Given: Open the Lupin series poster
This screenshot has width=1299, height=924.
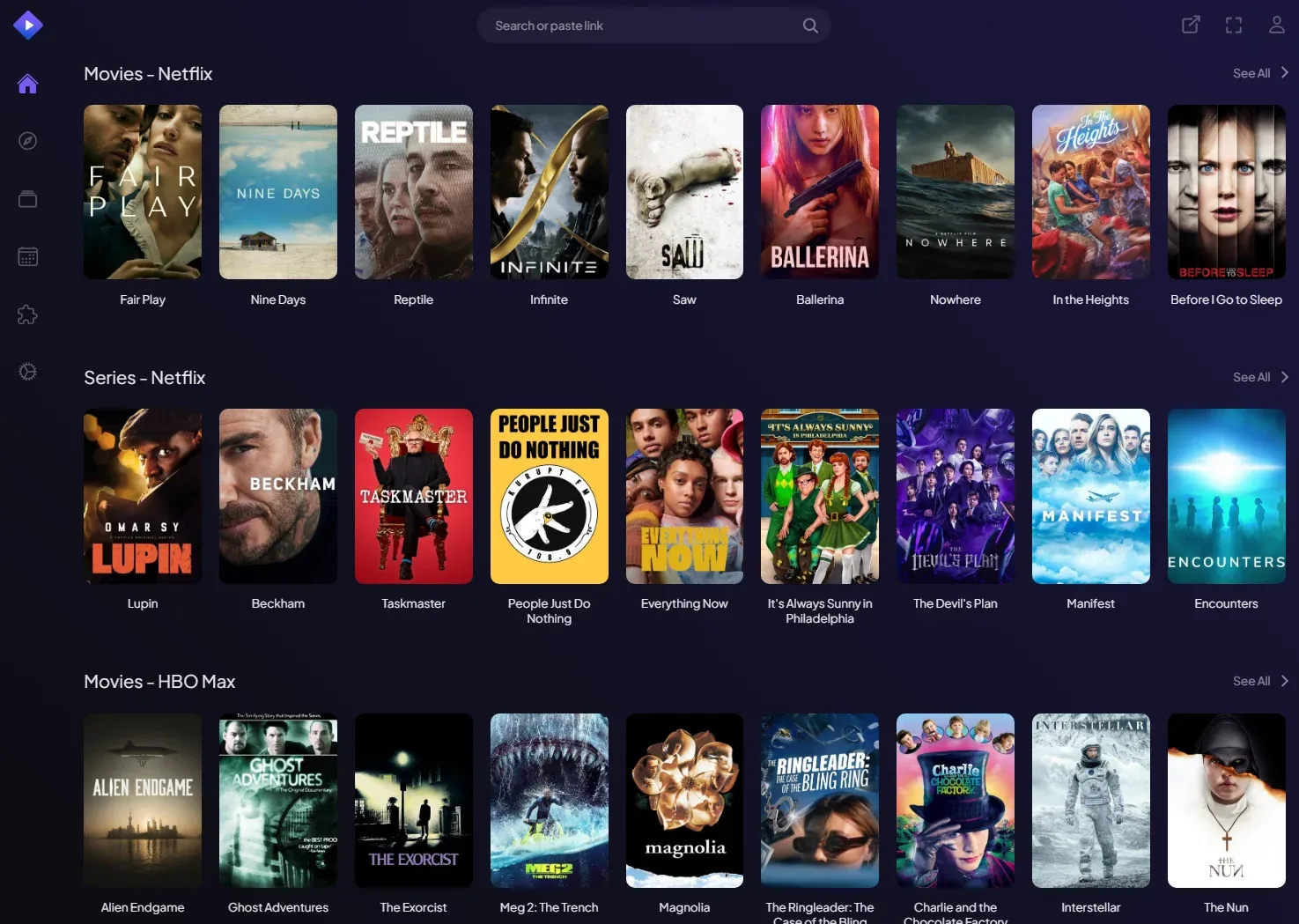Looking at the screenshot, I should coord(142,496).
